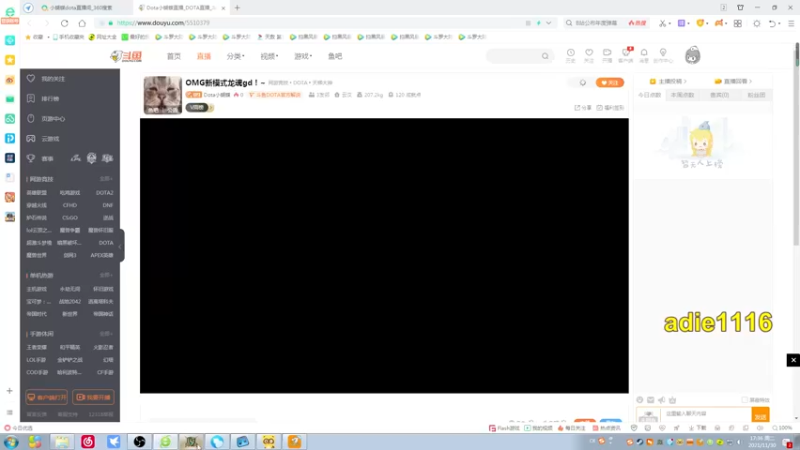Dismiss the black X overlay at right edge
Viewport: 800px width, 450px height.
point(793,360)
